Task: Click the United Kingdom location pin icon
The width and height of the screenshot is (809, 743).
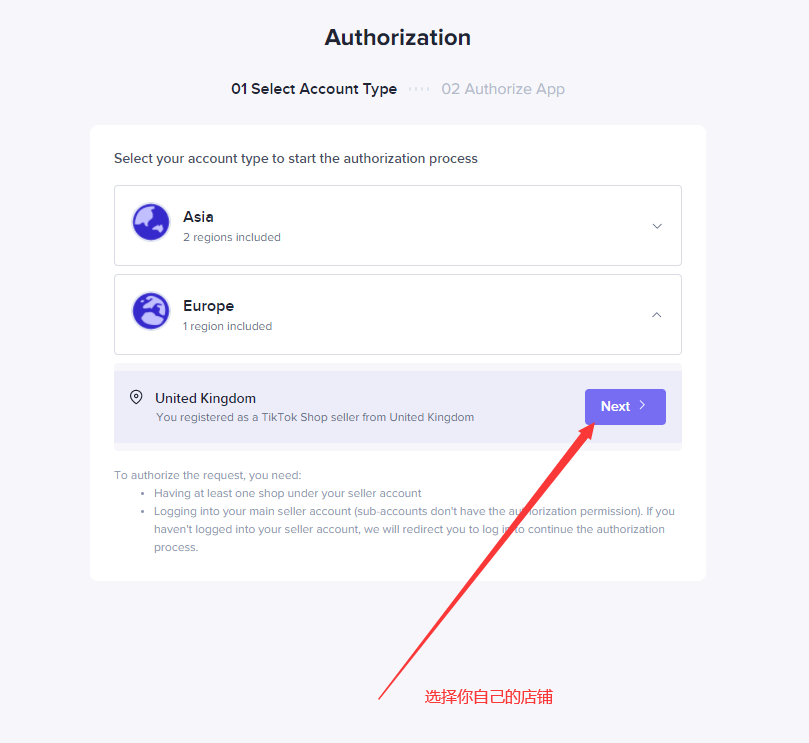Action: (x=136, y=398)
